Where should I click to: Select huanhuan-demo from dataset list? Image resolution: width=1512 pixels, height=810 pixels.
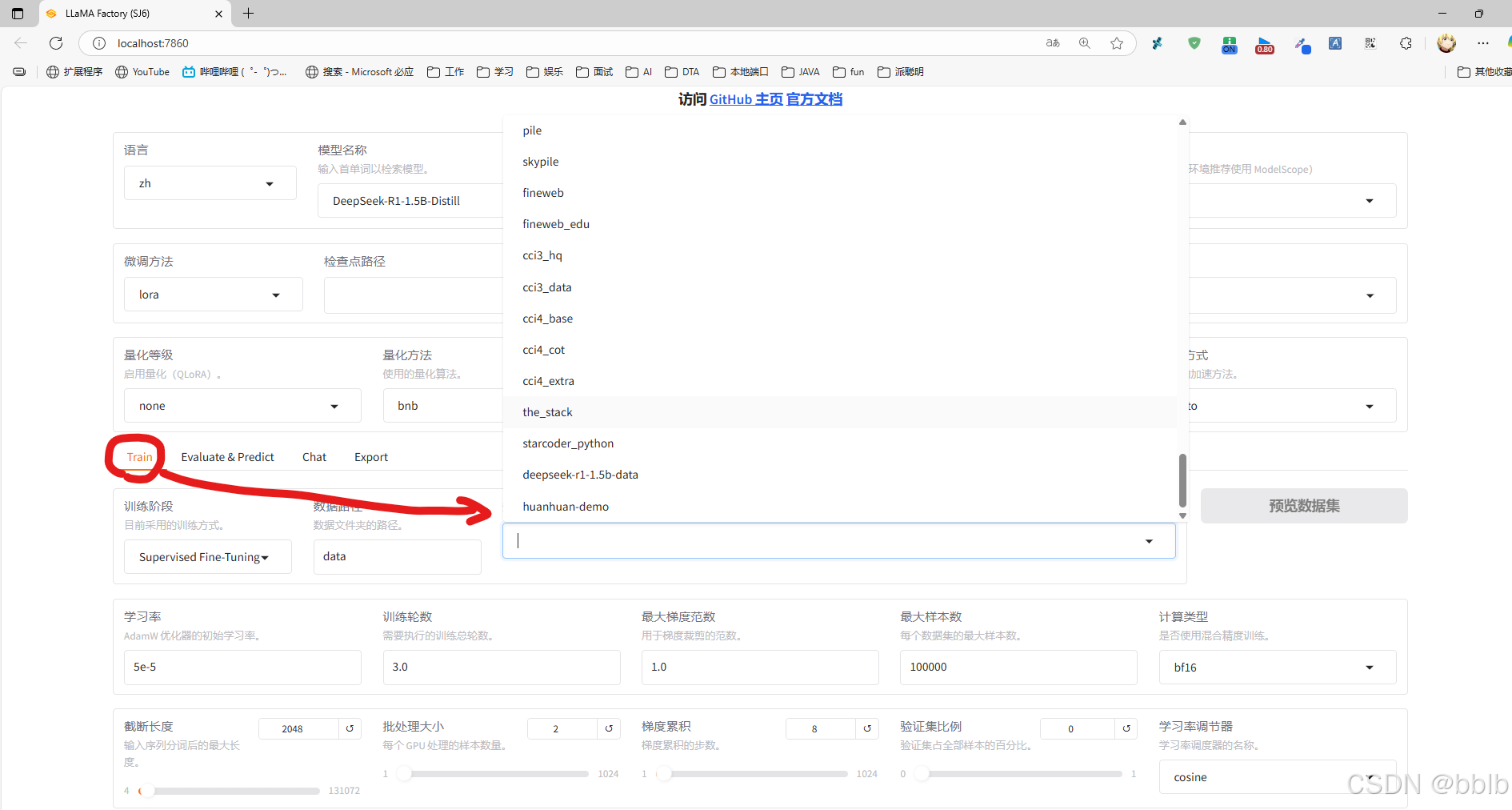[840, 507]
